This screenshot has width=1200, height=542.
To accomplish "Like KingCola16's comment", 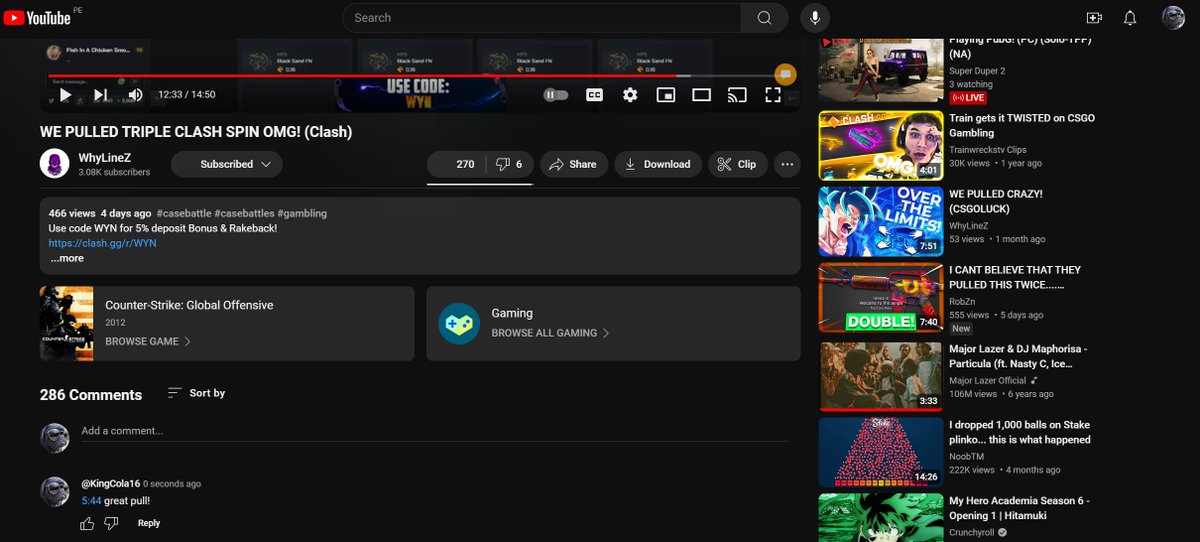I will 87,523.
